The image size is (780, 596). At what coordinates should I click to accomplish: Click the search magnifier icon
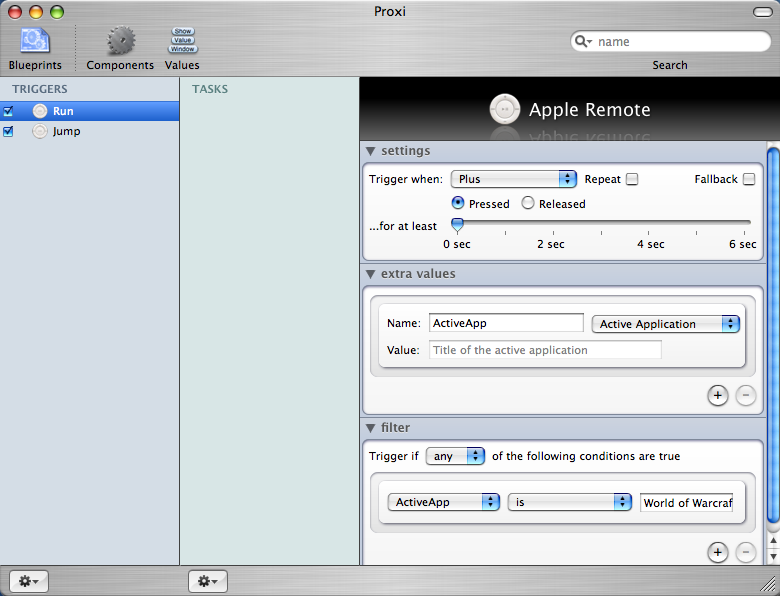tap(582, 41)
